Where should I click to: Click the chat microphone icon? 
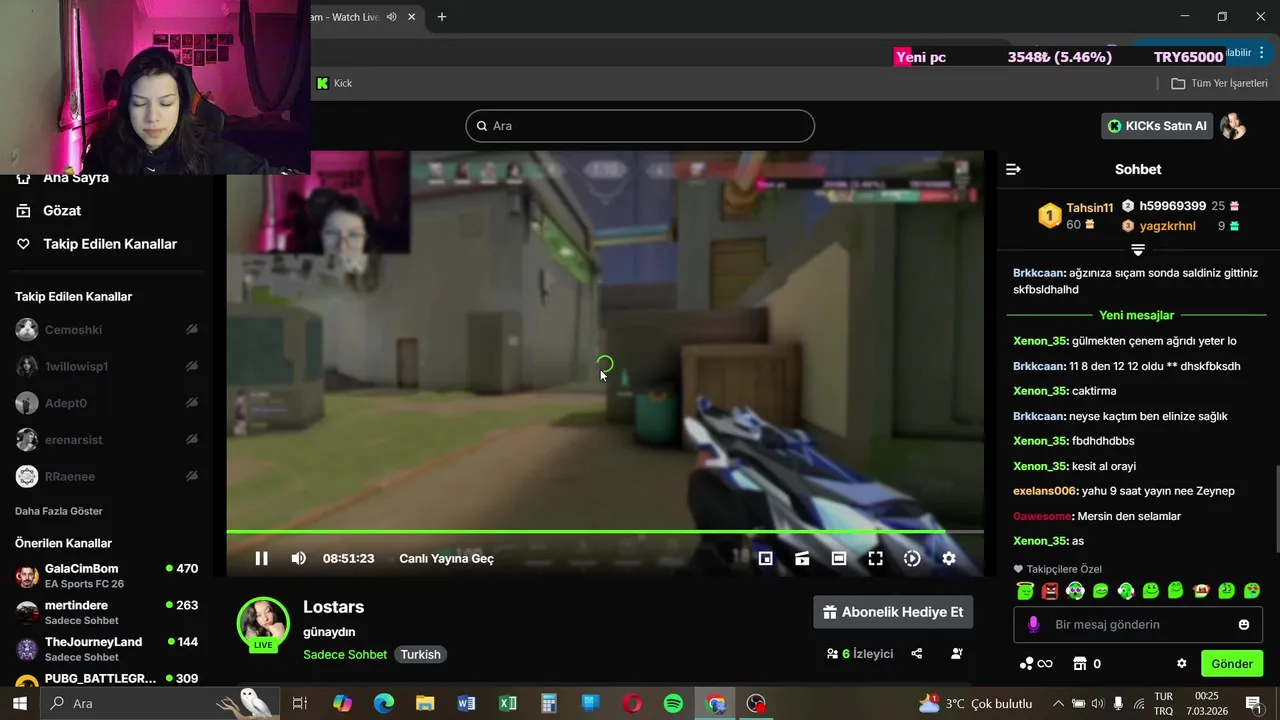tap(1034, 624)
